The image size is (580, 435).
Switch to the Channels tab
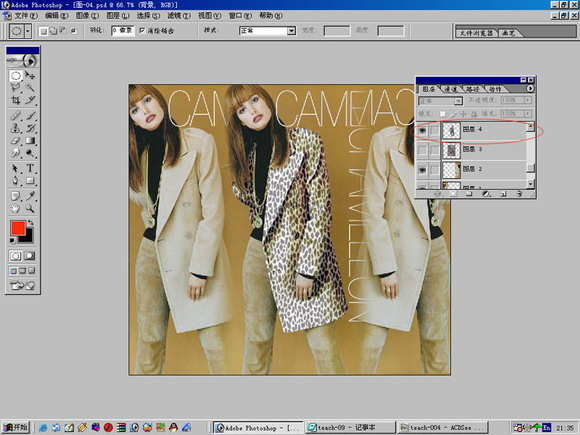[451, 89]
